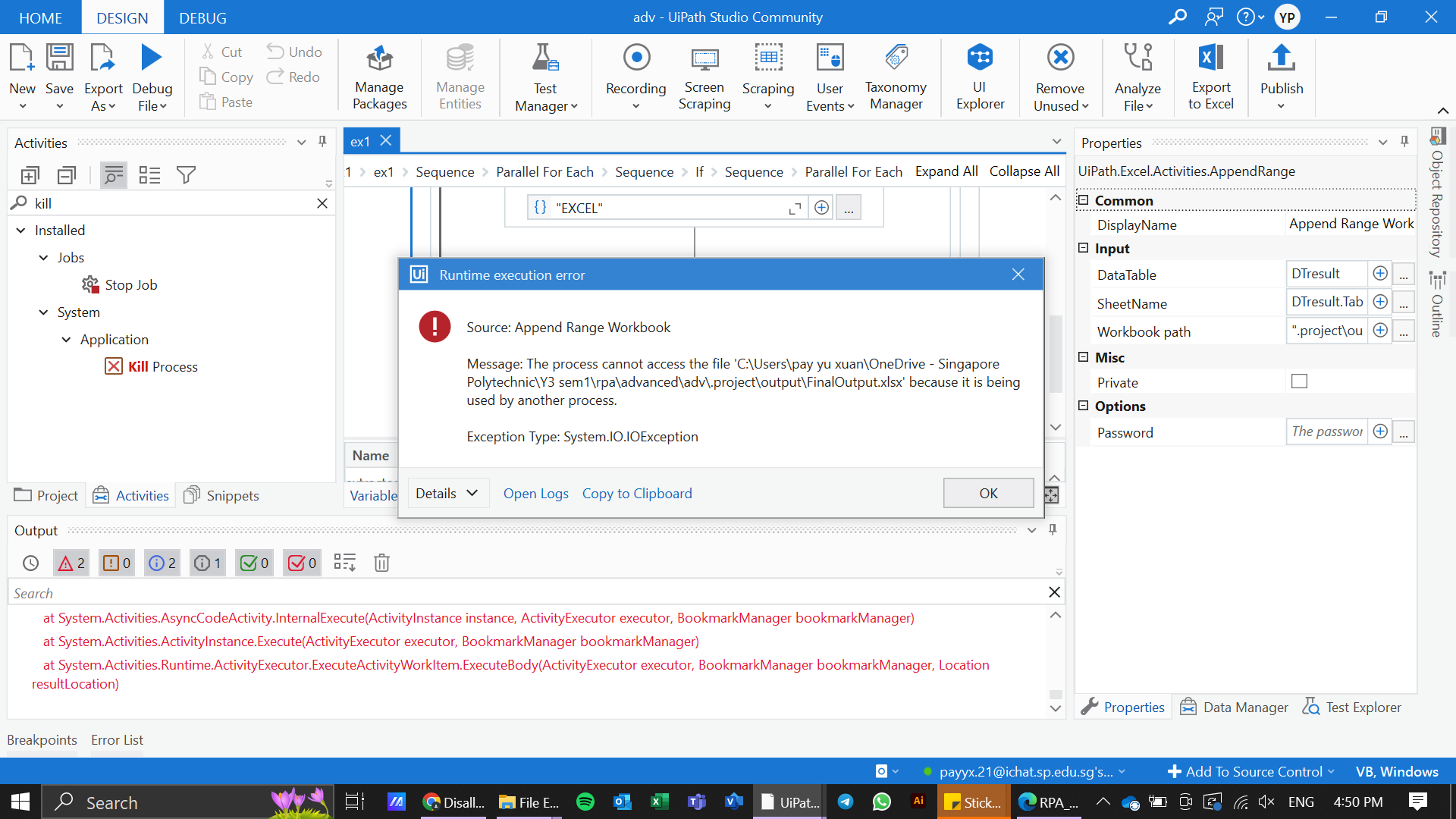Open the Taxonomy Manager
1456x819 pixels.
pyautogui.click(x=896, y=76)
